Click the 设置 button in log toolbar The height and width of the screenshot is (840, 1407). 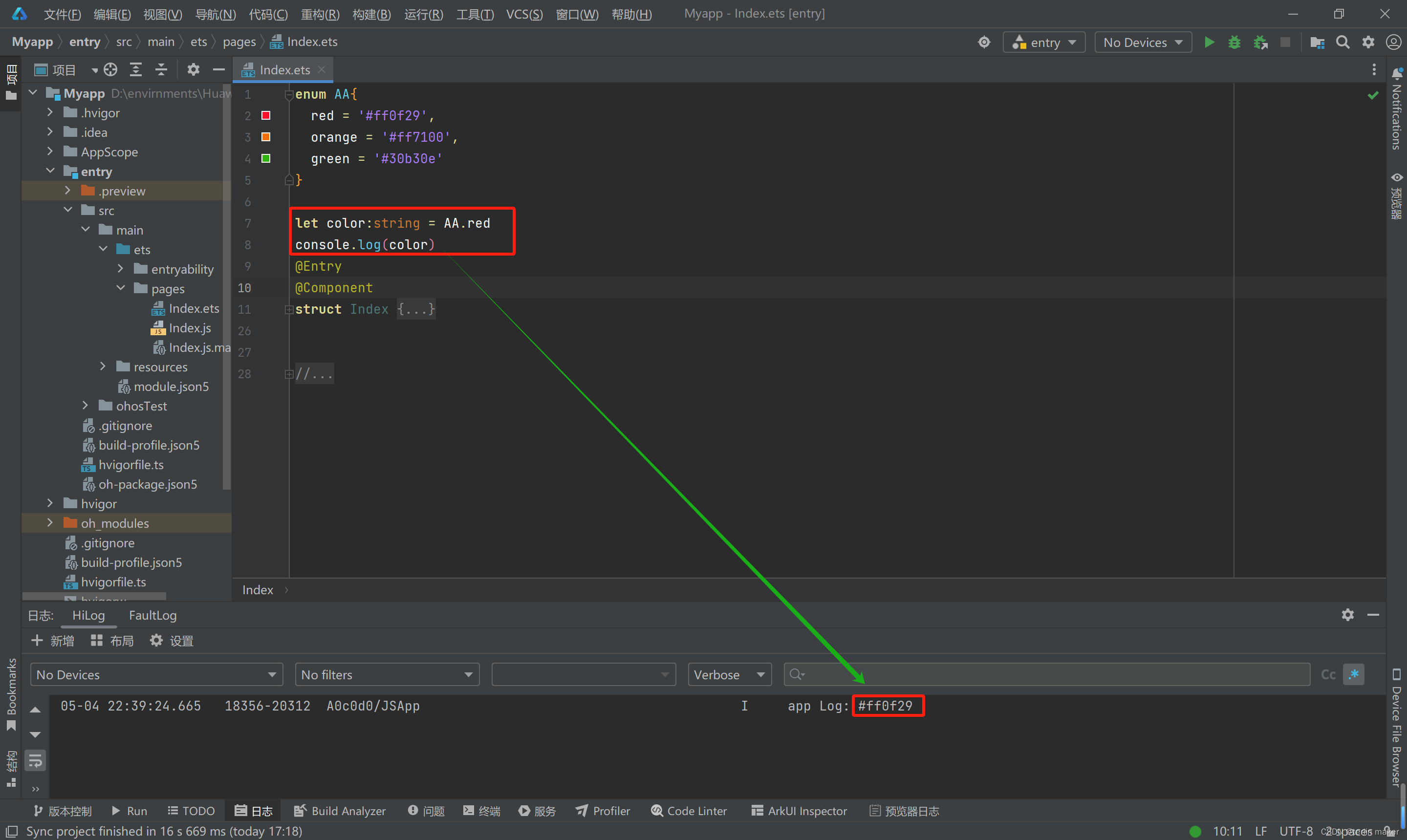coord(172,640)
